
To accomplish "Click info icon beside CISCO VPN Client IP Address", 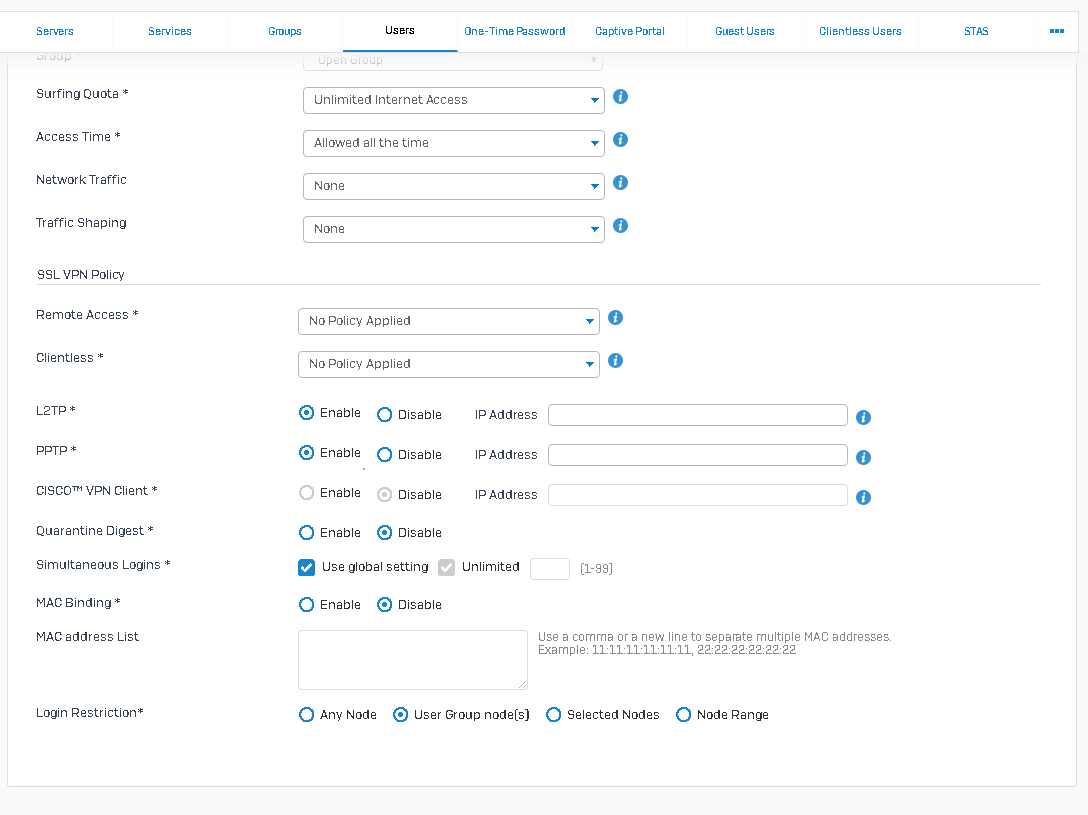I will (x=862, y=497).
